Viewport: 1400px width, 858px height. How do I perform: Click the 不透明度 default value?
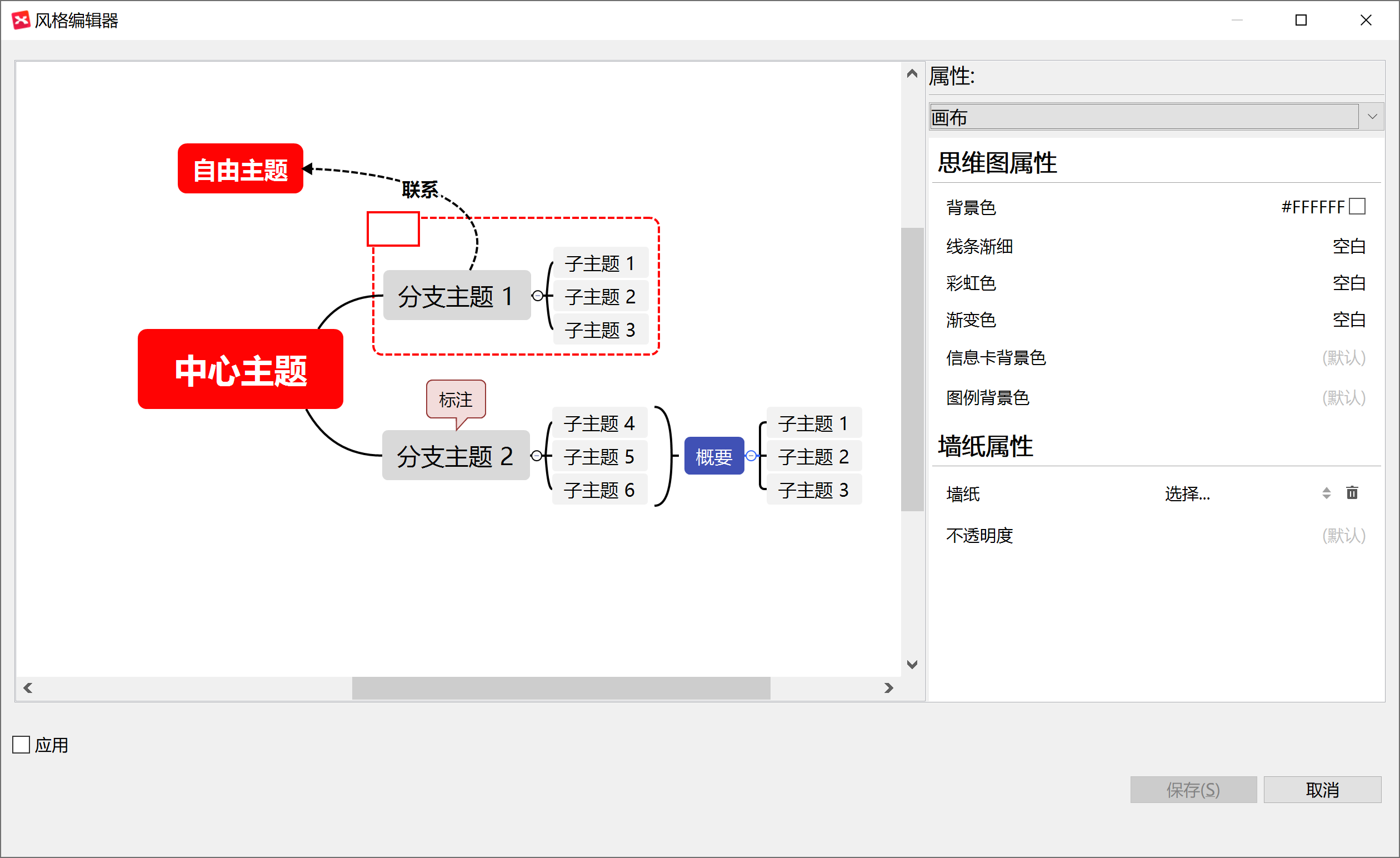1343,535
